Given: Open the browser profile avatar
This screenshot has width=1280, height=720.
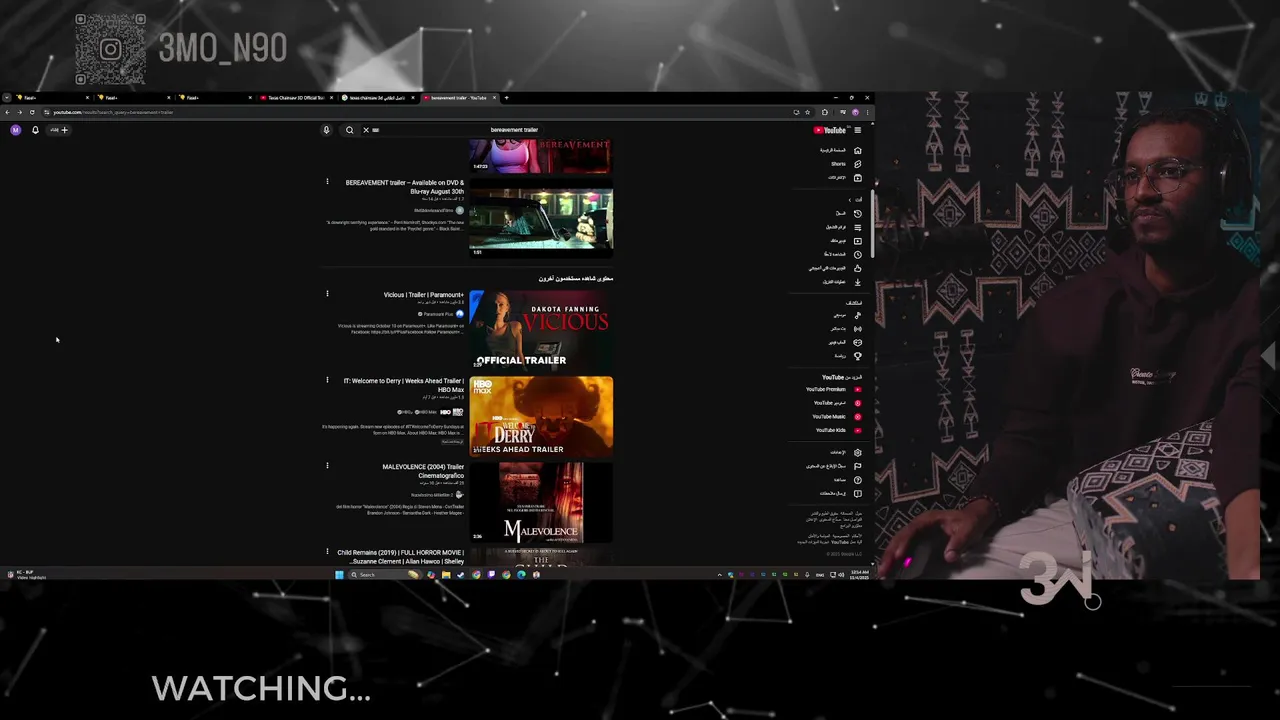Looking at the screenshot, I should [x=855, y=112].
